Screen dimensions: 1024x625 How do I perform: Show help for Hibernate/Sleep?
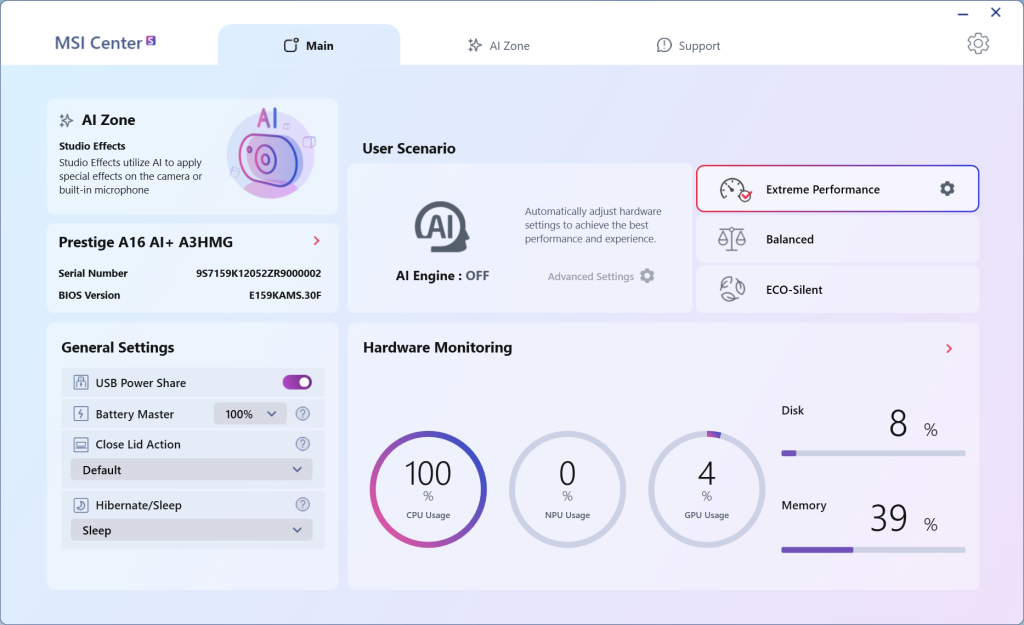302,504
